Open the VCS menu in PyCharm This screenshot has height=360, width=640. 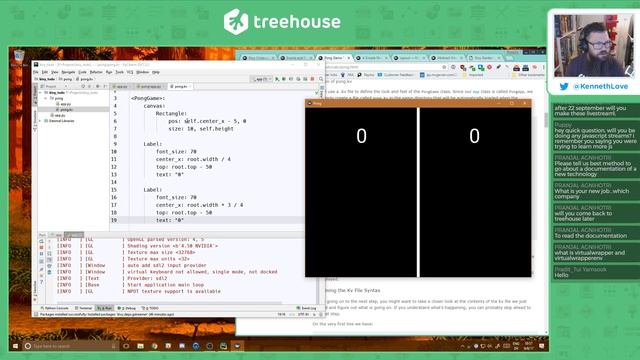coord(130,72)
